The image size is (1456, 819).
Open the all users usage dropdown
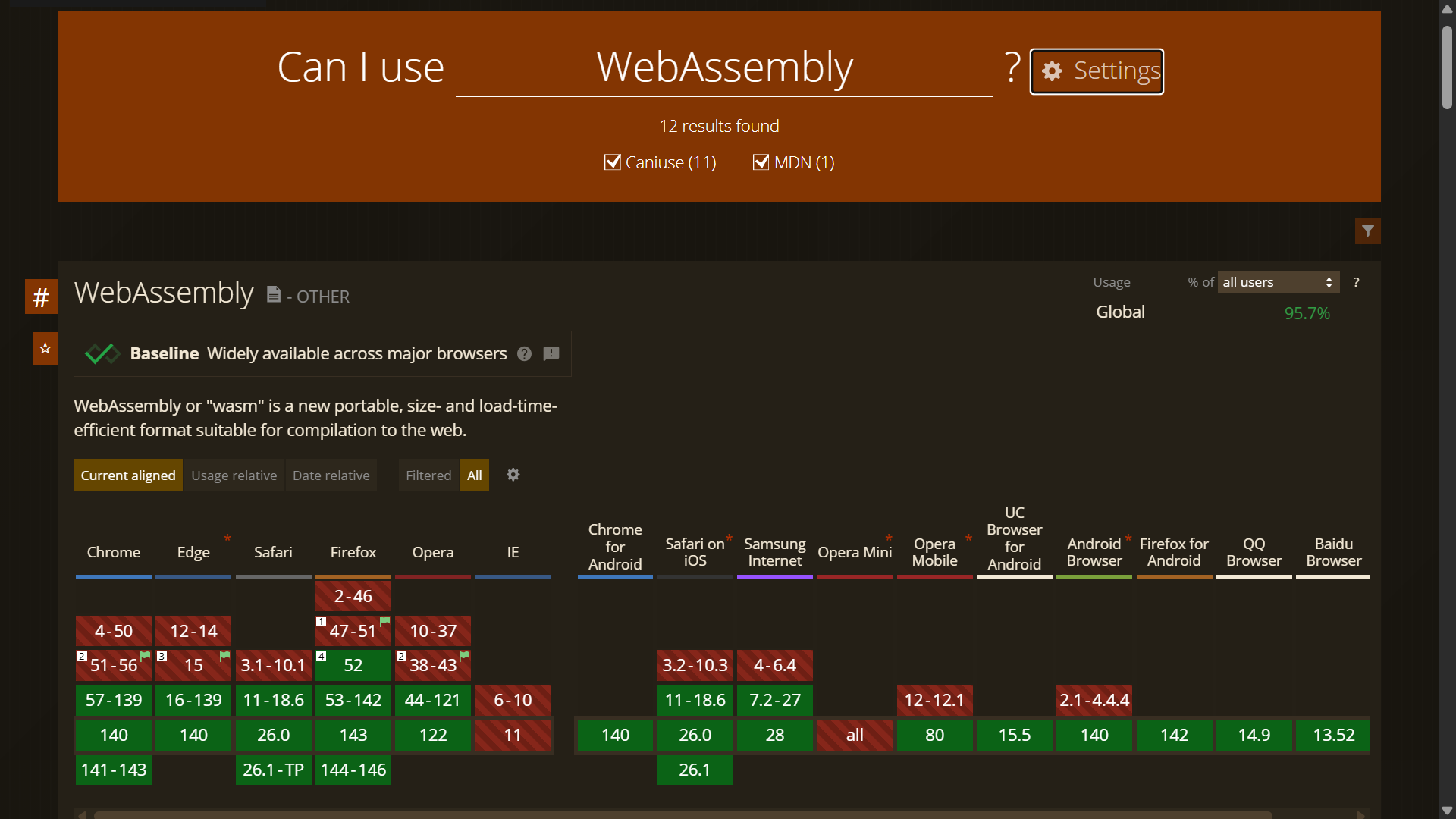tap(1278, 282)
